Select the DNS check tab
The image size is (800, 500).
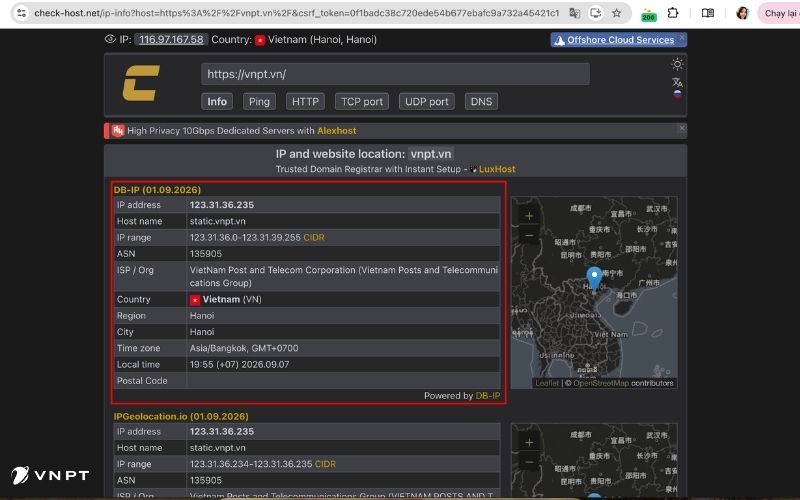point(481,102)
